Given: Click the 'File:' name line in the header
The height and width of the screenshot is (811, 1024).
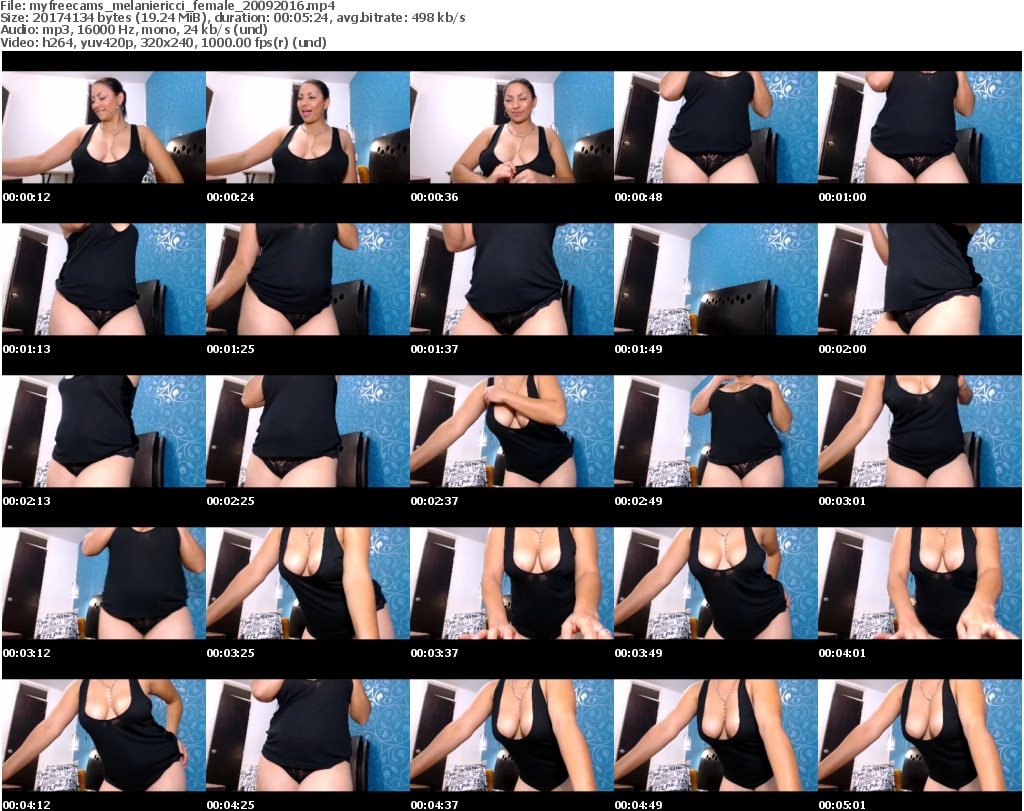Looking at the screenshot, I should click(x=168, y=6).
